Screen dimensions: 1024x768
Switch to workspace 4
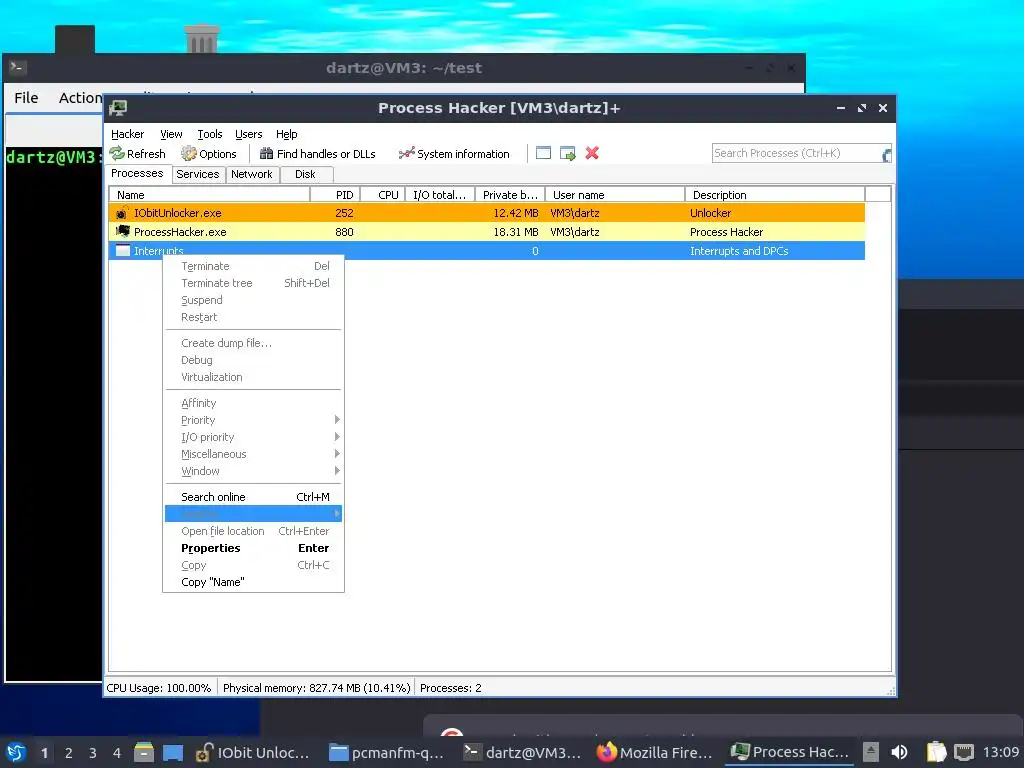click(117, 753)
